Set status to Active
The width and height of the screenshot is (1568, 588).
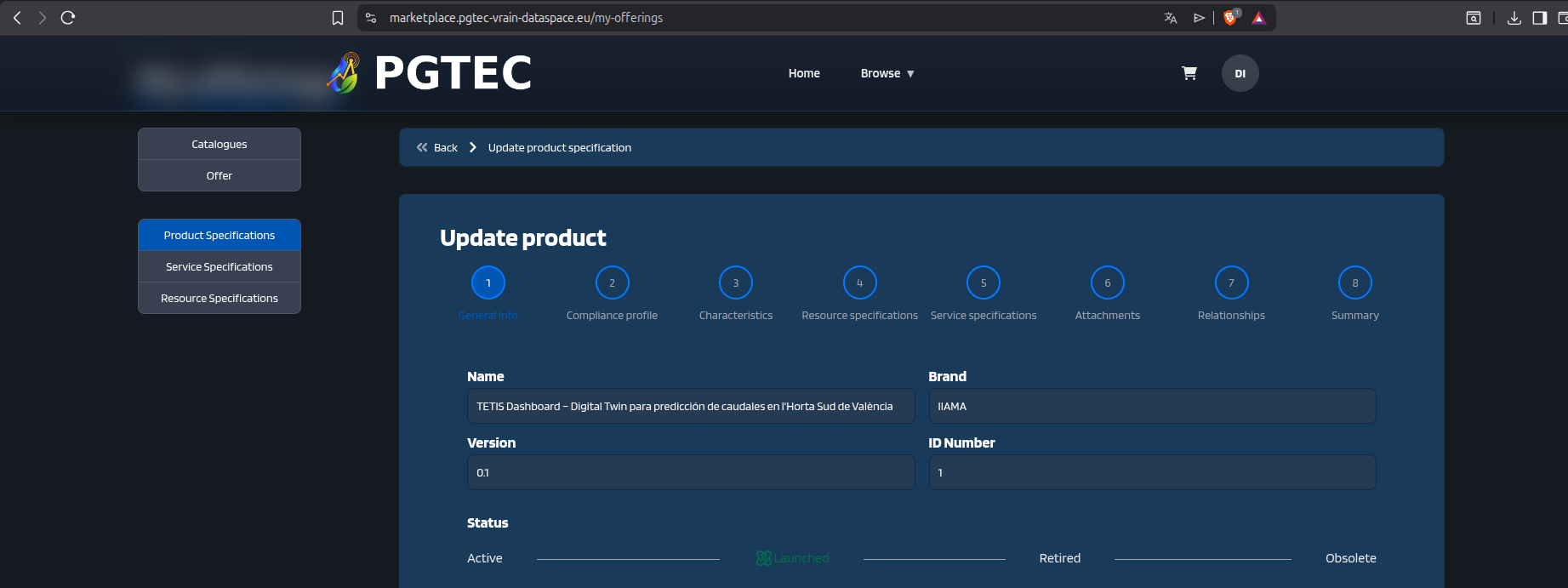click(485, 558)
